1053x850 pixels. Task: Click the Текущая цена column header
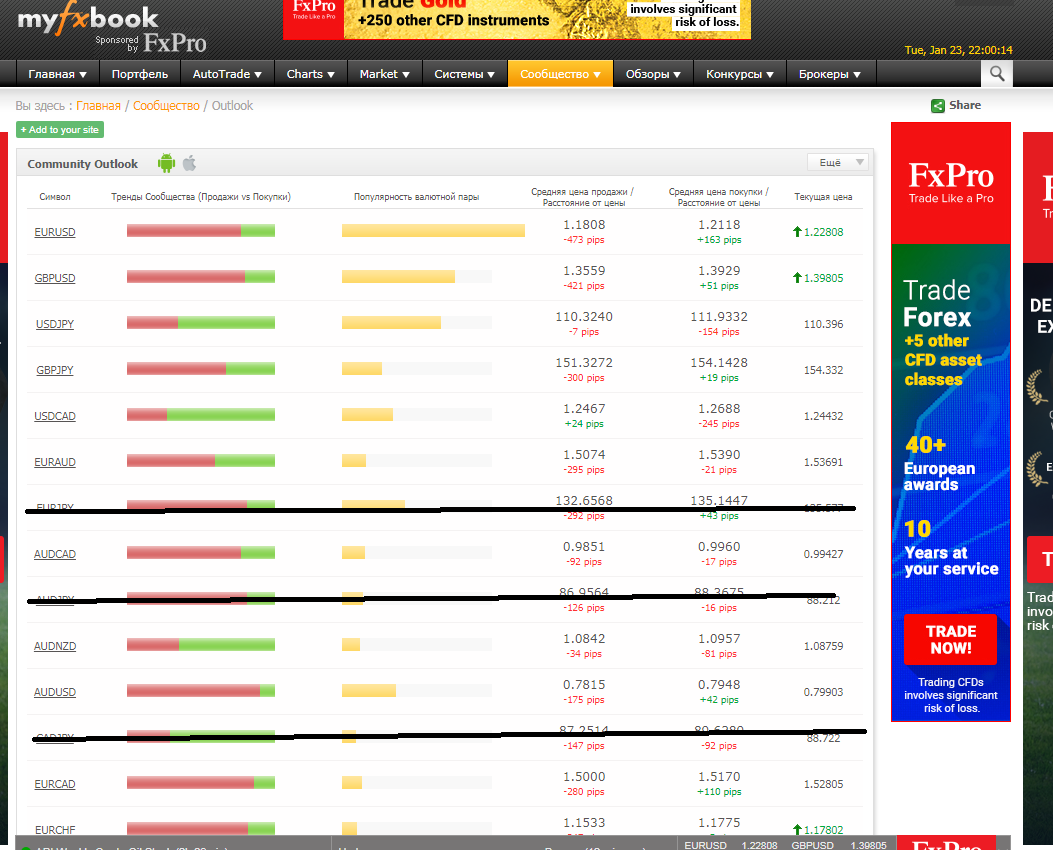[823, 197]
